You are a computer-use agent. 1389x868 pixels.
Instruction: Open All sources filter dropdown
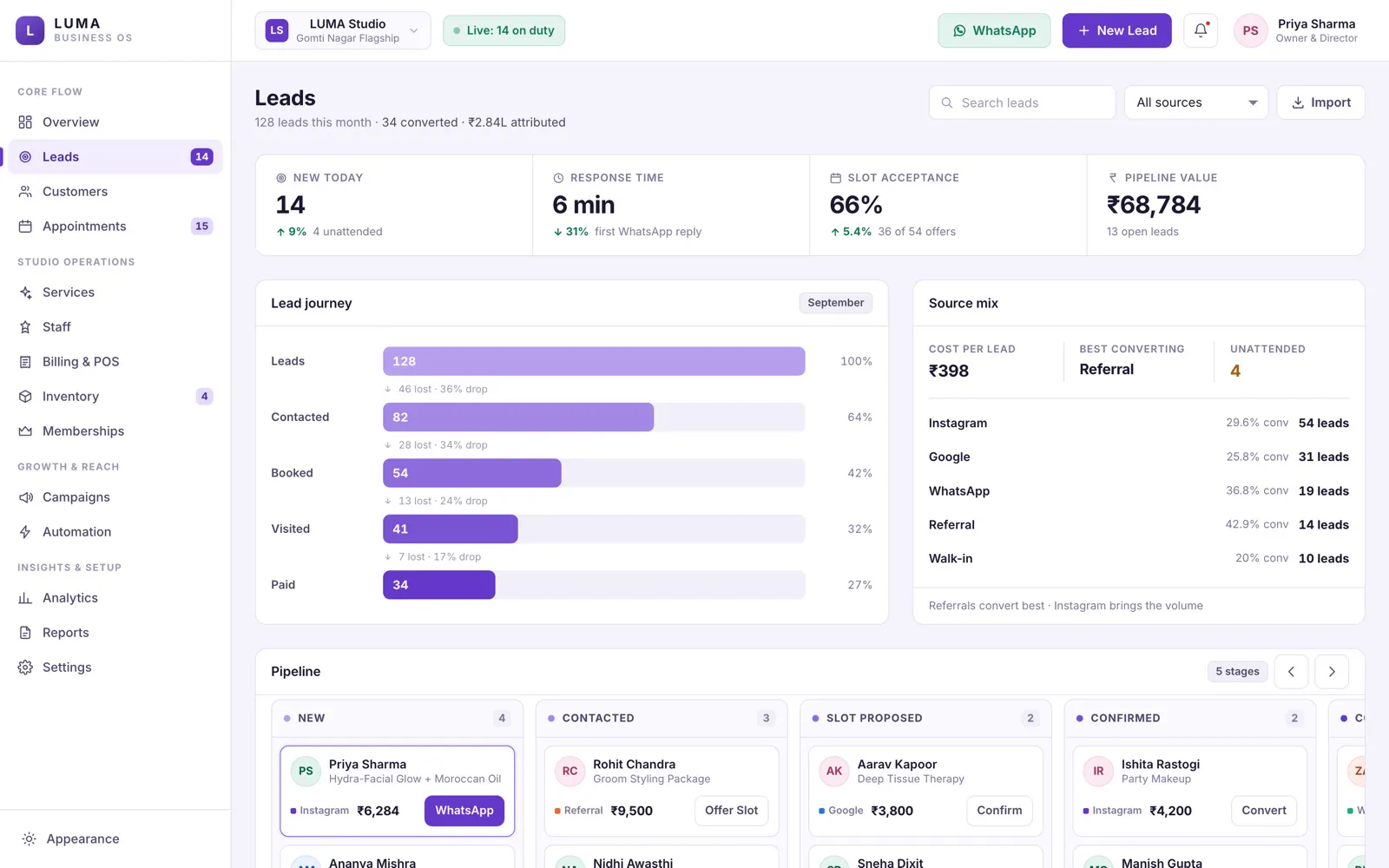tap(1196, 102)
